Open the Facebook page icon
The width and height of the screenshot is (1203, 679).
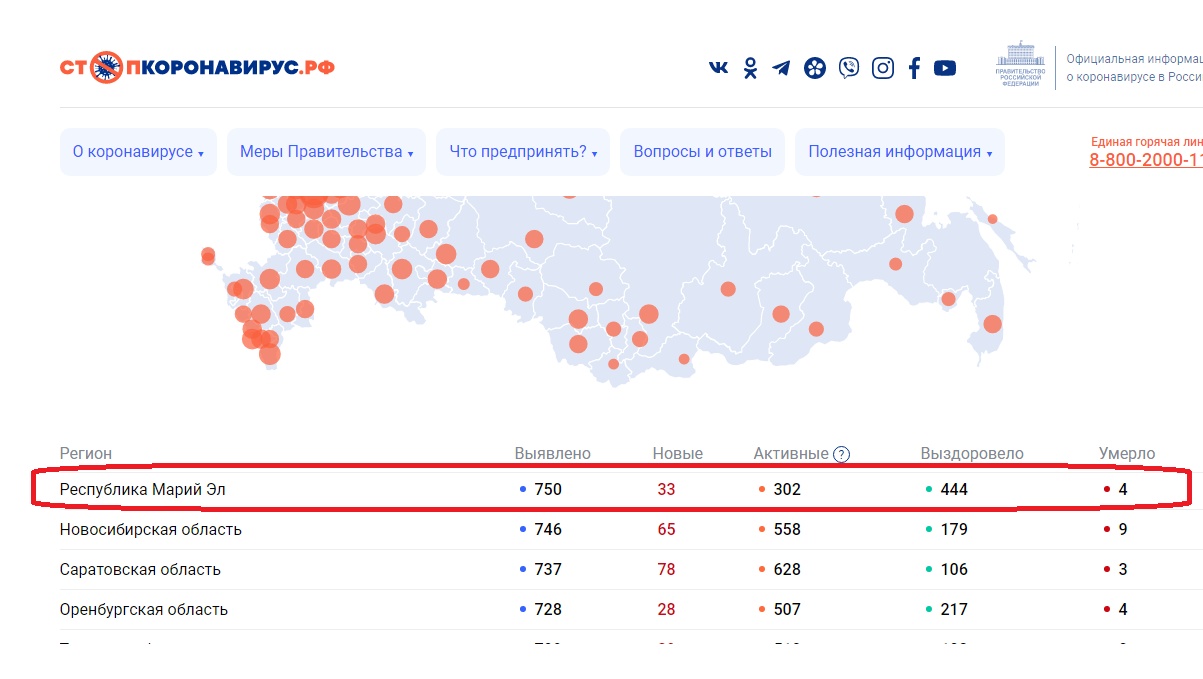point(914,68)
